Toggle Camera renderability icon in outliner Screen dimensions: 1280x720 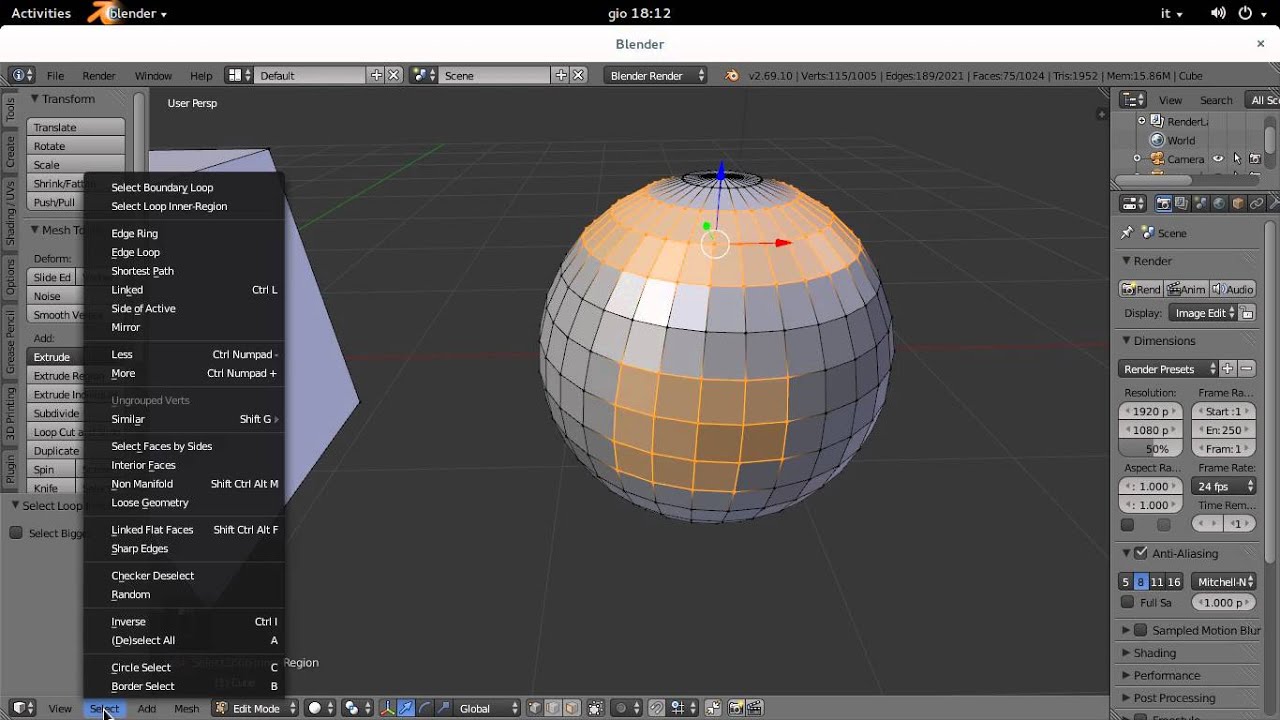point(1255,159)
